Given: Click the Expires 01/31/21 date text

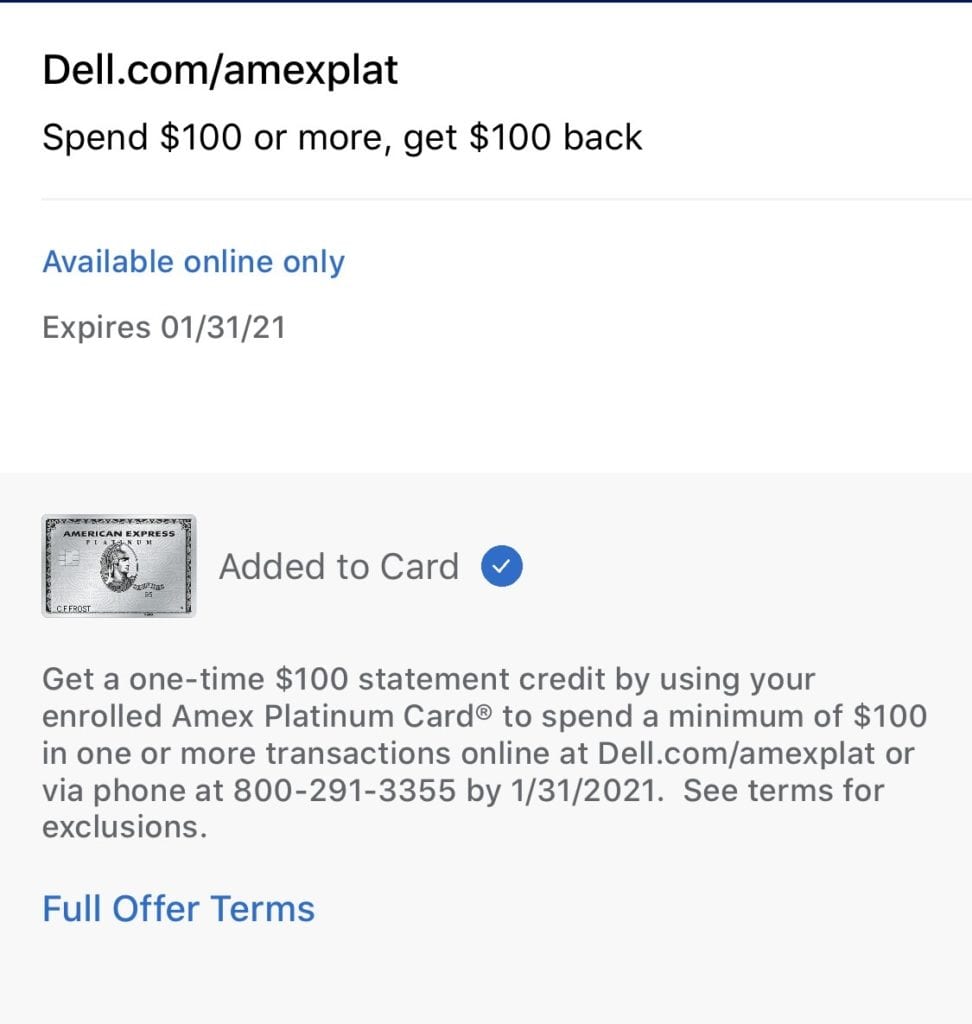Looking at the screenshot, I should pyautogui.click(x=164, y=327).
